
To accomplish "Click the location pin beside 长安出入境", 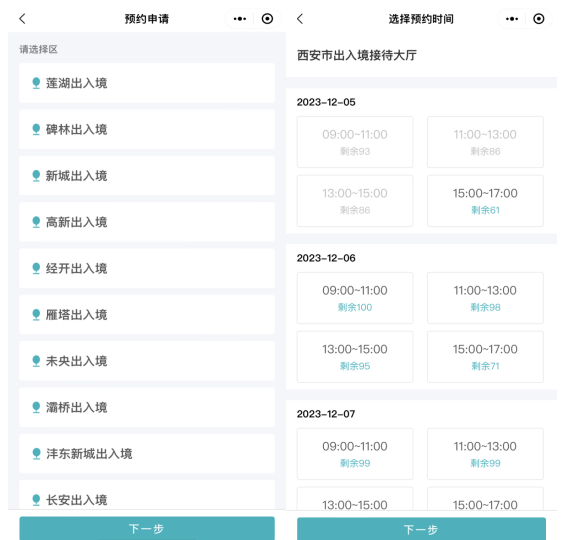I will (x=36, y=500).
